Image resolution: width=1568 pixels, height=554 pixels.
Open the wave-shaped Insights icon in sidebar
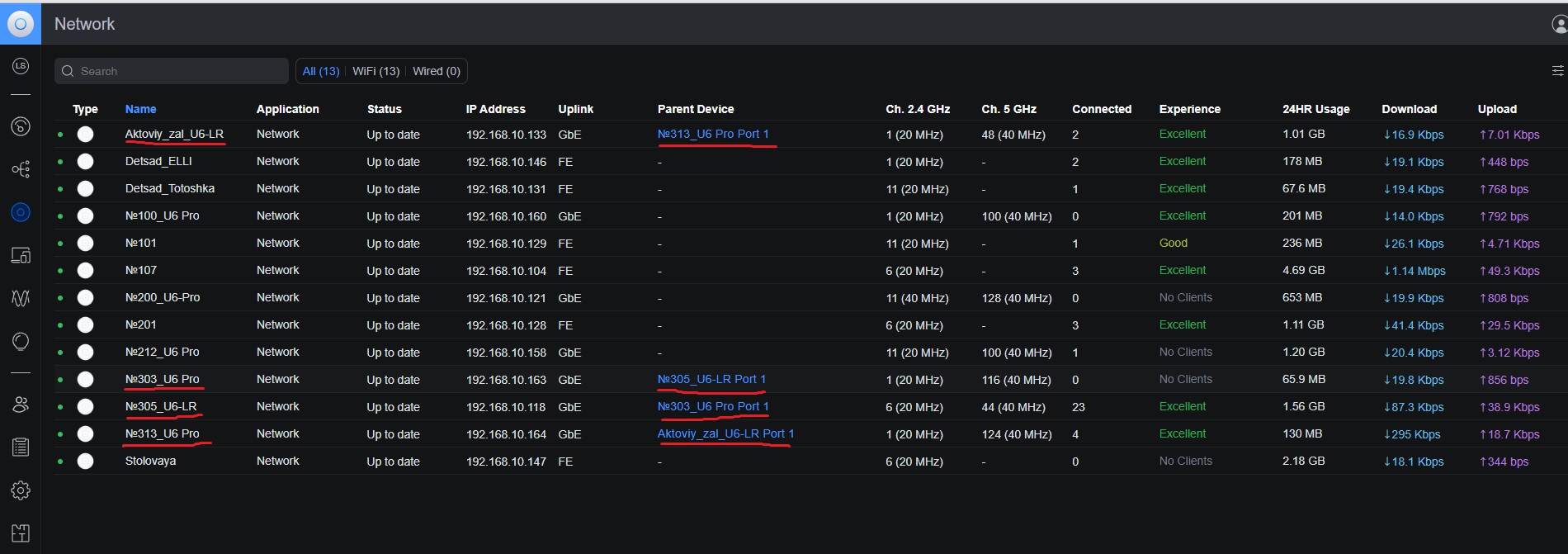21,298
